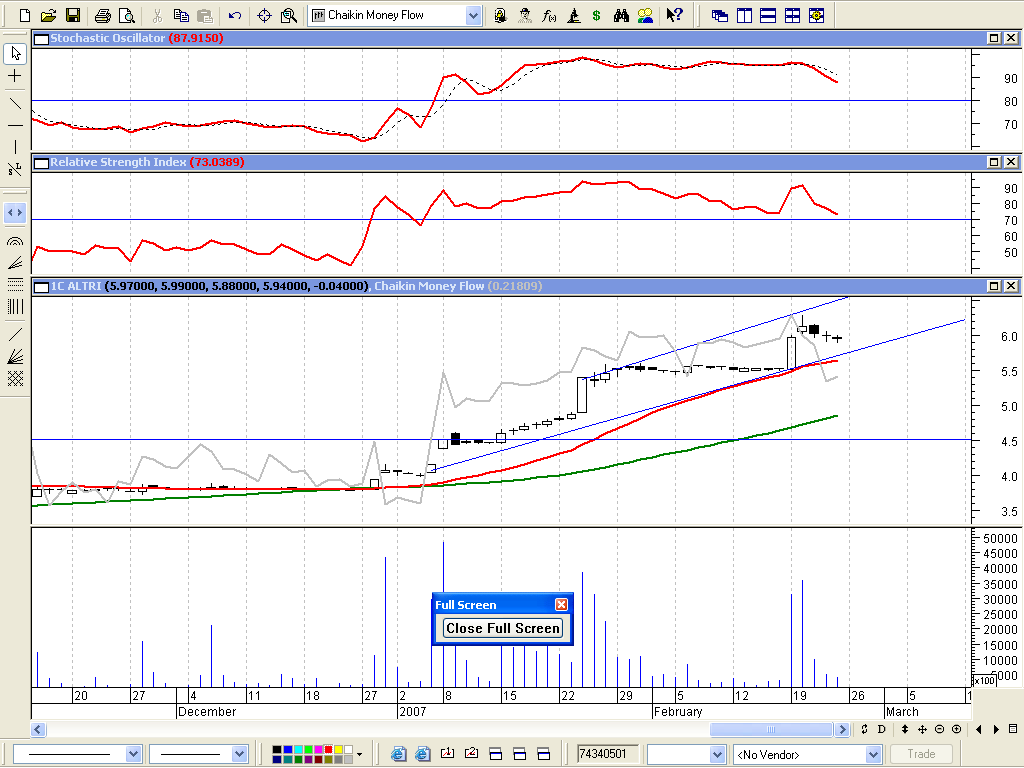Move chart to next with right triangle
Image resolution: width=1024 pixels, height=768 pixels.
pos(996,729)
